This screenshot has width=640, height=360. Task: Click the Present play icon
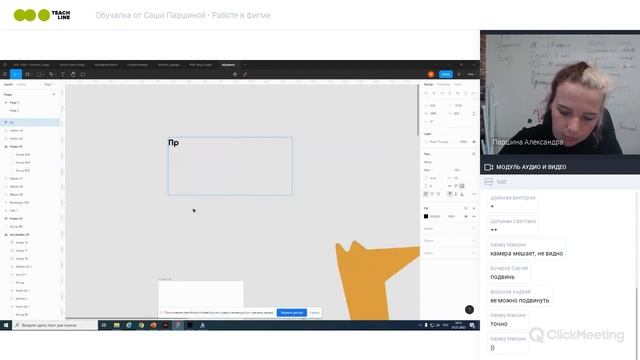tap(459, 74)
